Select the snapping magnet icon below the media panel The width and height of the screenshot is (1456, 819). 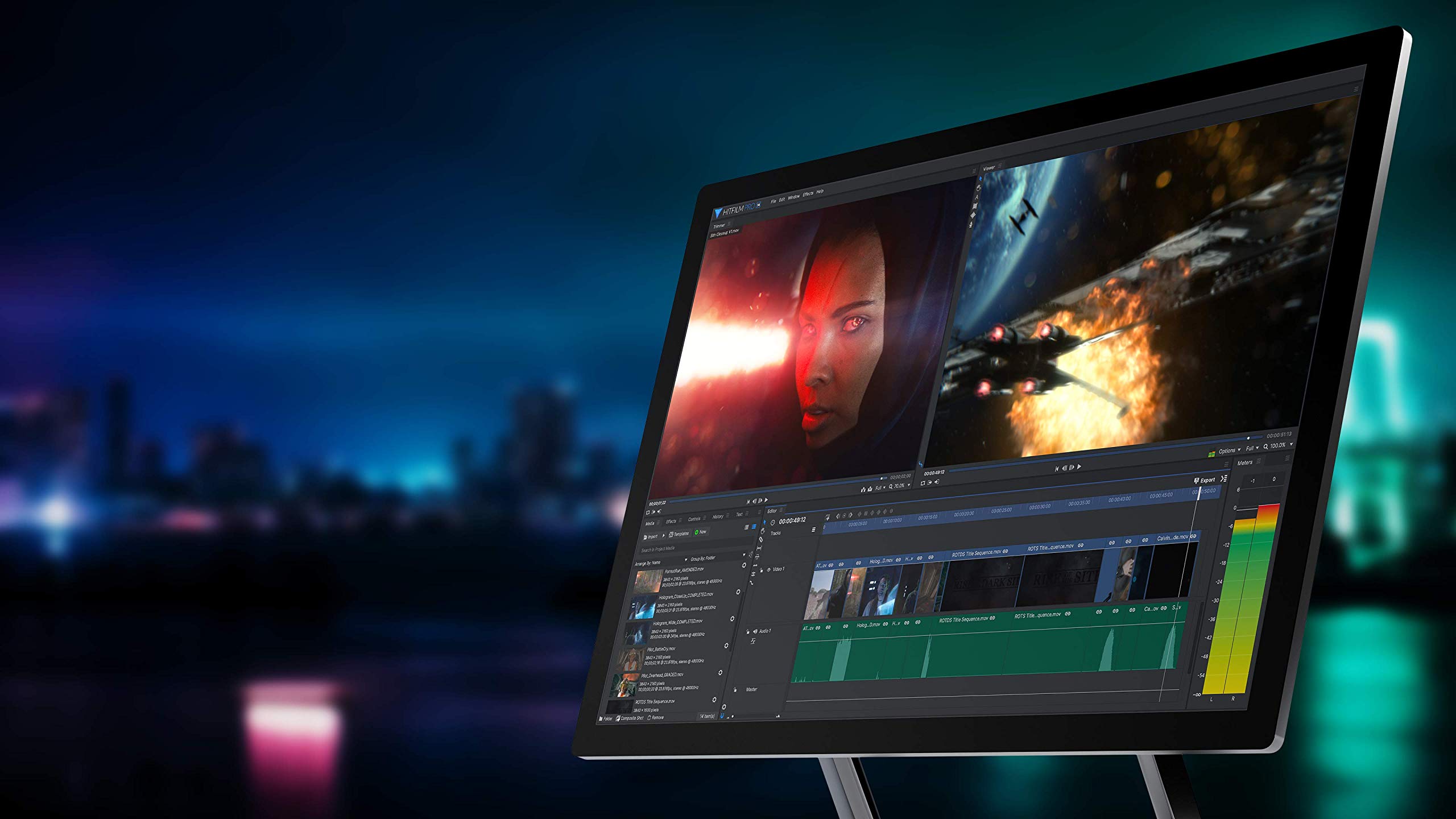[x=721, y=715]
